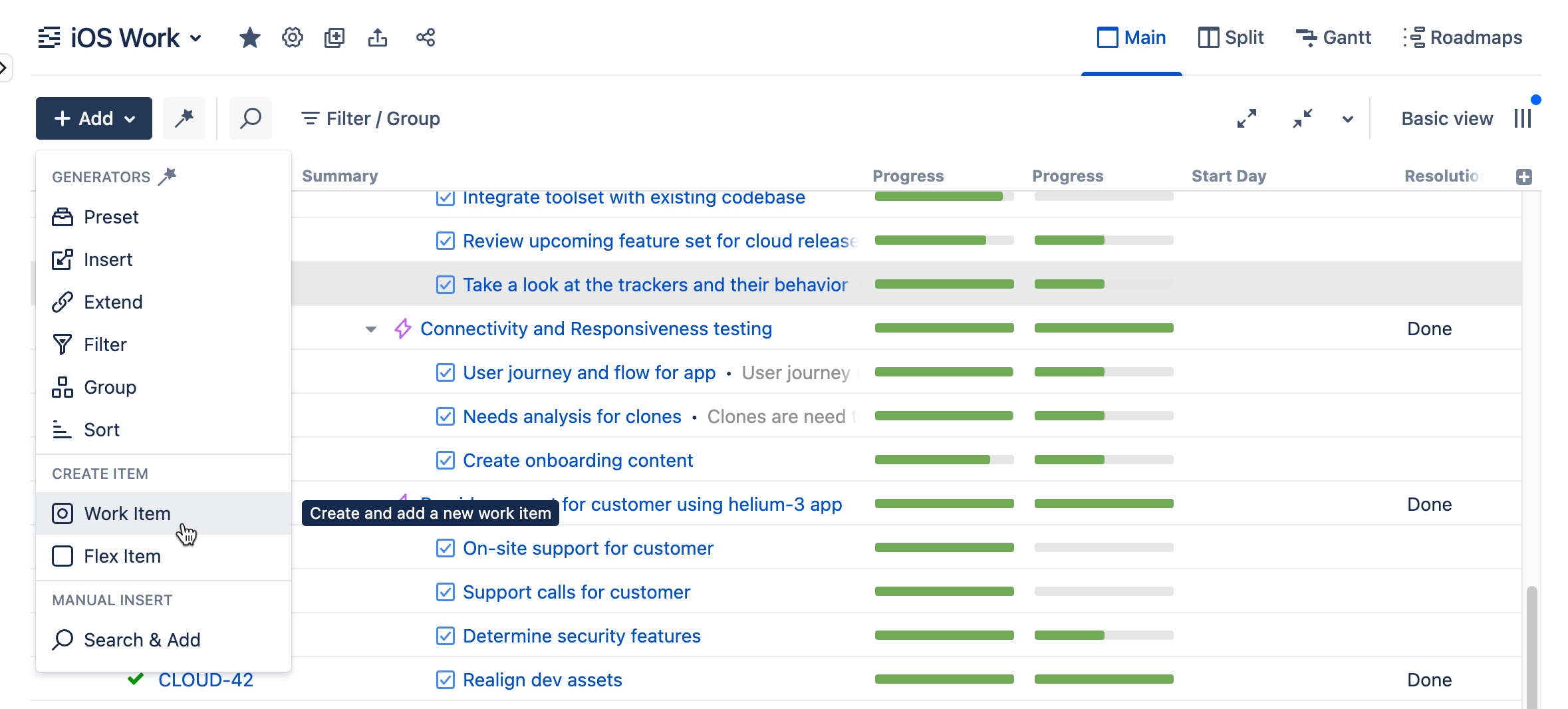
Task: Open the share structure icon
Action: click(426, 38)
